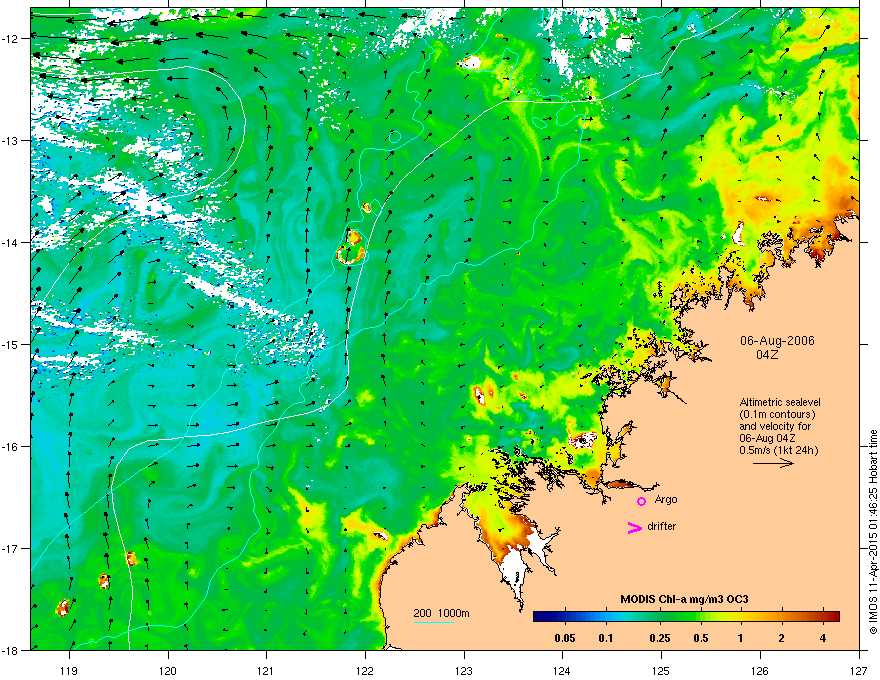Viewport: 880px width, 680px height.
Task: Click the latitude axis label '-17'
Action: click(11, 548)
